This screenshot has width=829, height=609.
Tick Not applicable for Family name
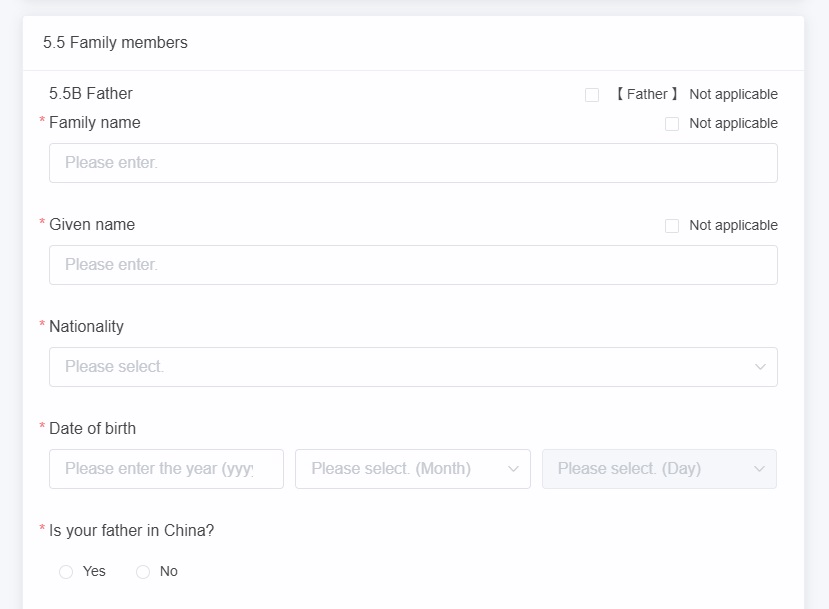(671, 124)
